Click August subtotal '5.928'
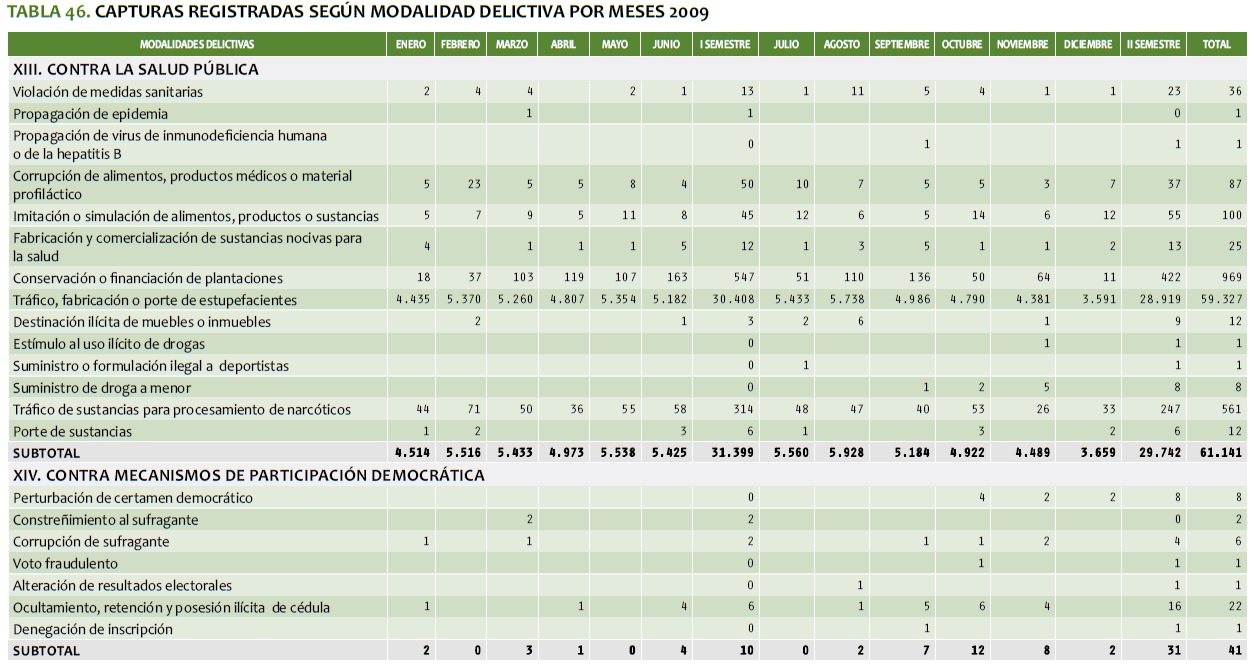 (845, 453)
